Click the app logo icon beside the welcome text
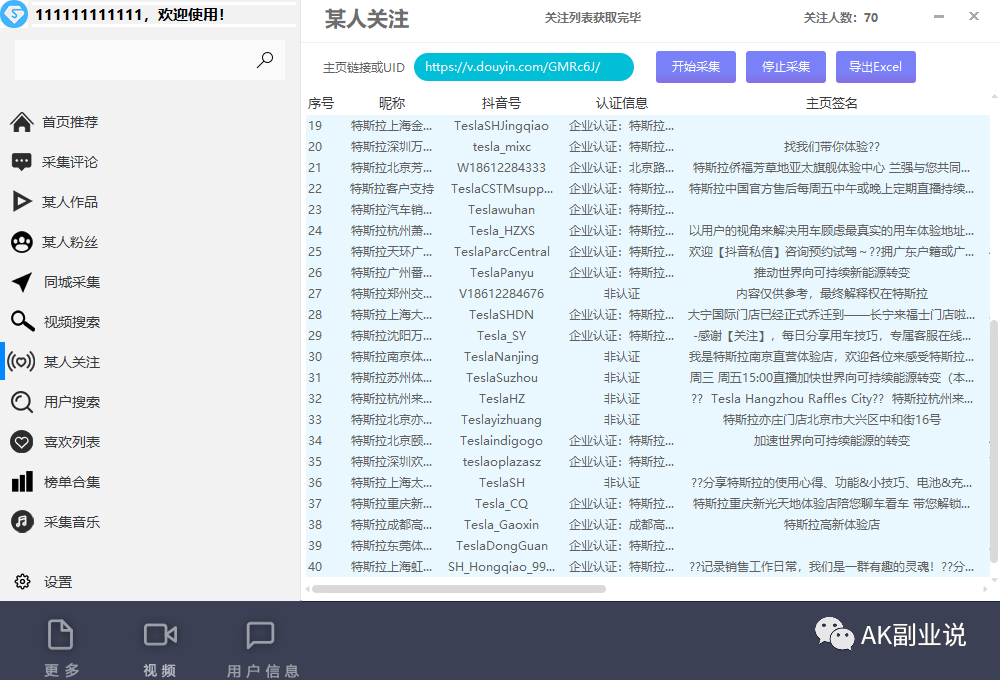The height and width of the screenshot is (680, 1000). (x=14, y=14)
